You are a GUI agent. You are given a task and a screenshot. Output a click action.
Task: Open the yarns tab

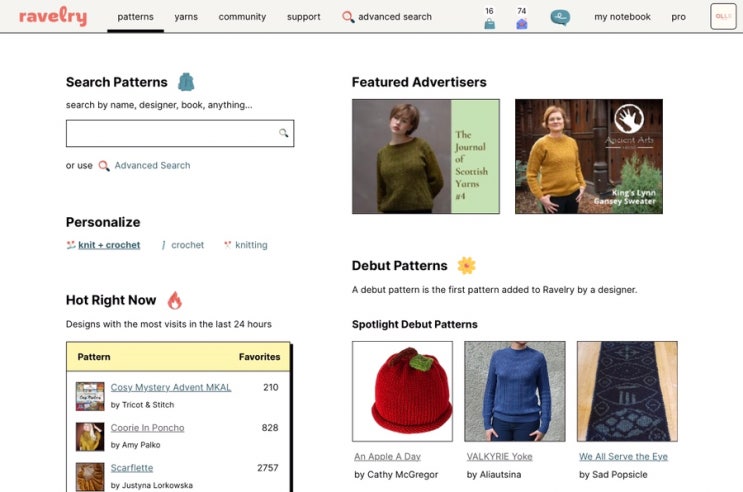tap(186, 17)
